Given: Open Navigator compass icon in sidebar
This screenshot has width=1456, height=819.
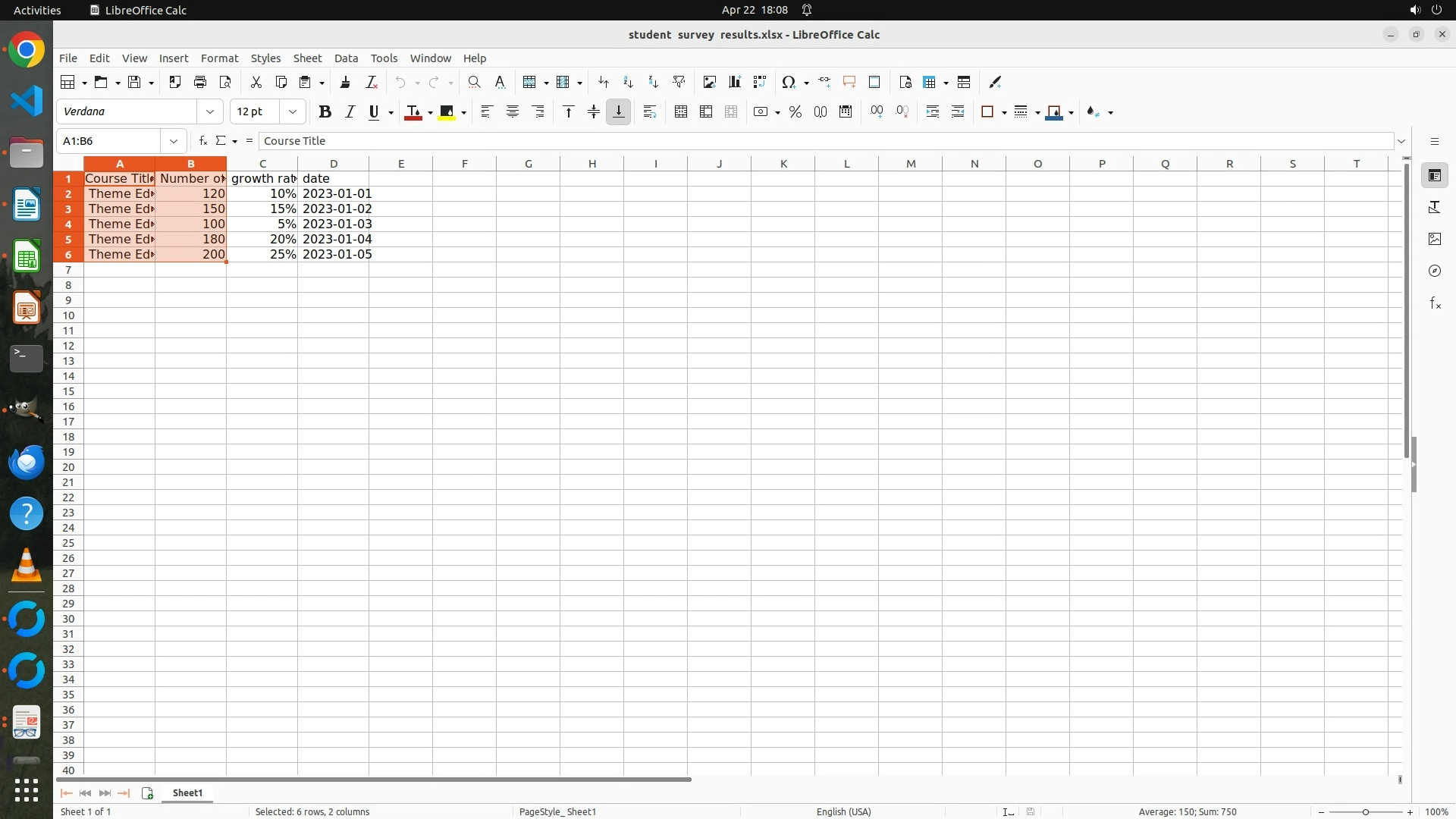Looking at the screenshot, I should pyautogui.click(x=1435, y=271).
